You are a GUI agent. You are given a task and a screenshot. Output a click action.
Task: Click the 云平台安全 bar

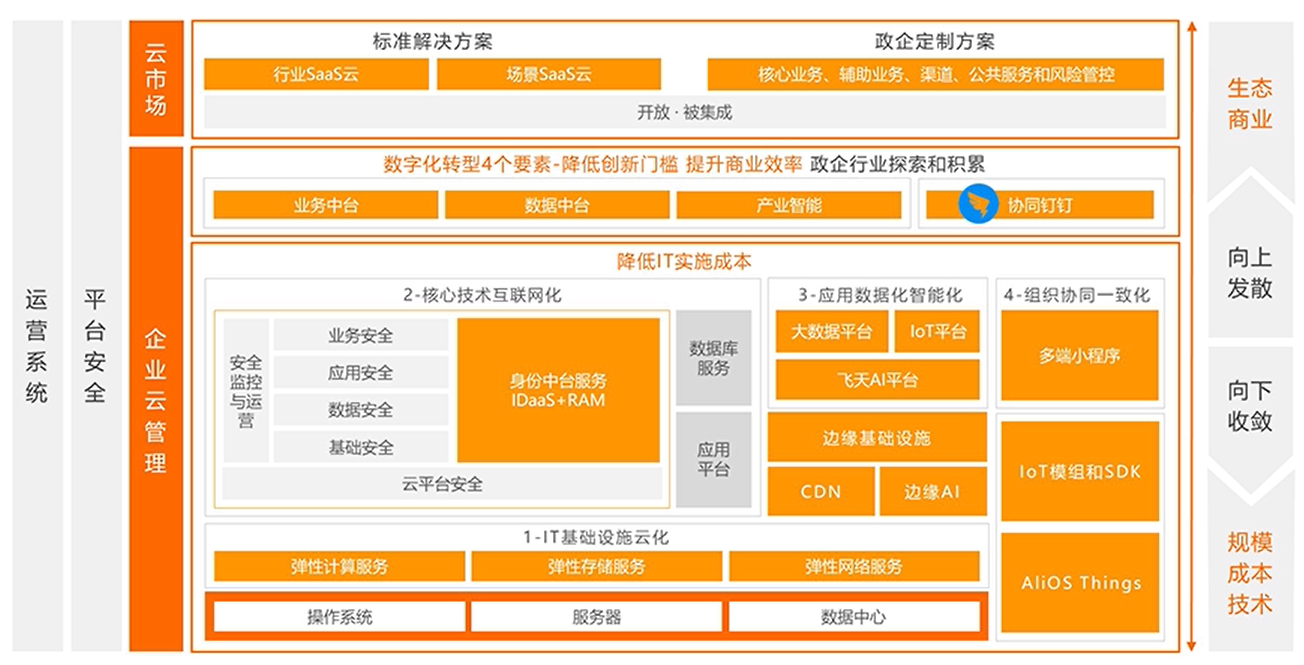[x=442, y=484]
